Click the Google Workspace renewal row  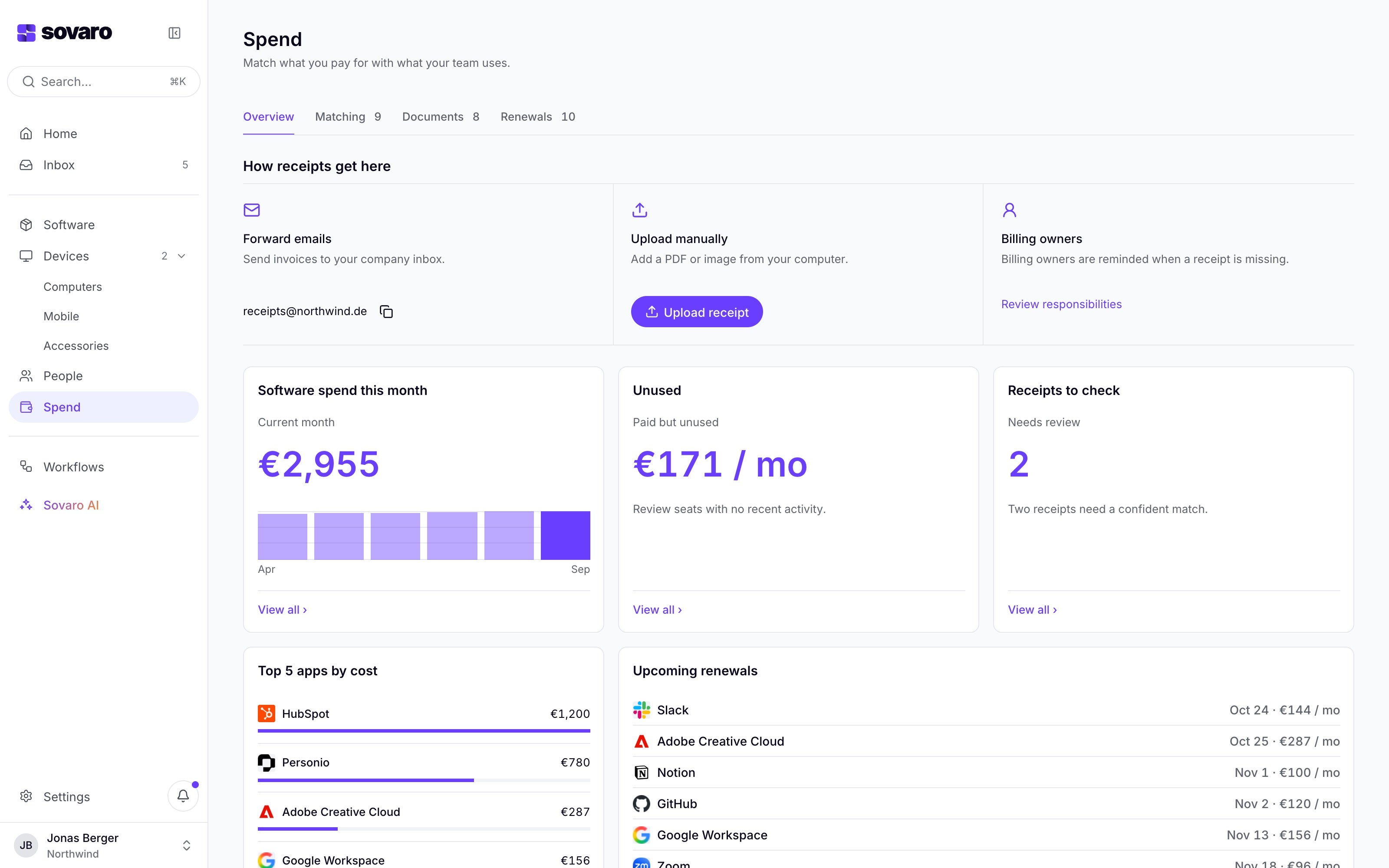point(986,835)
